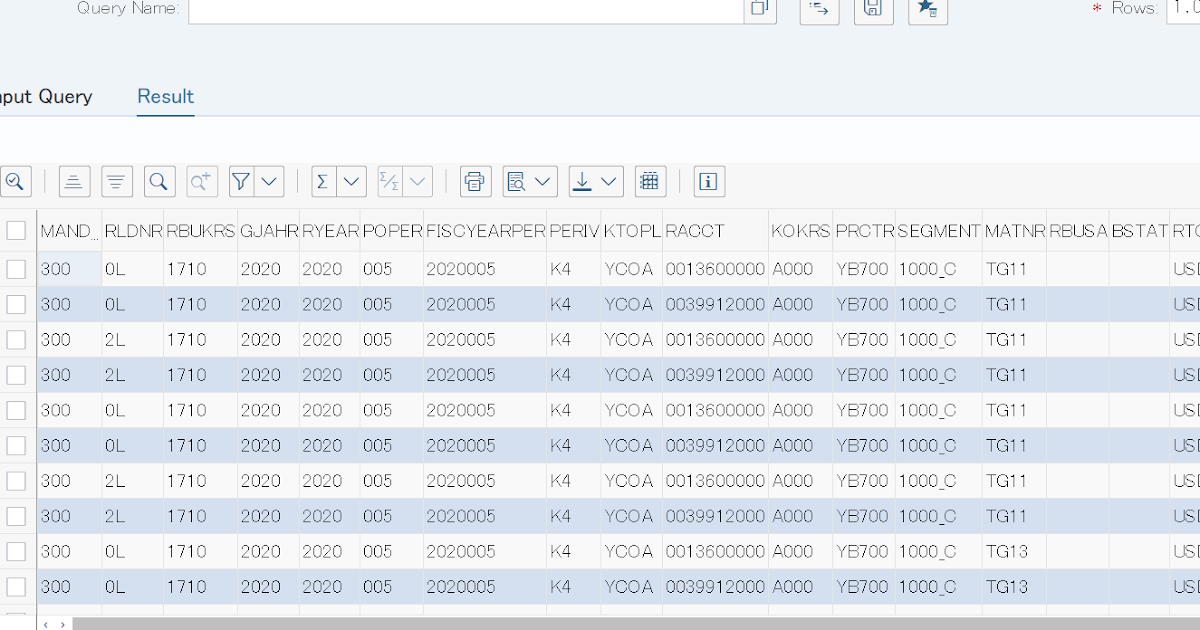
Task: Tick the checkbox on the TG13 row
Action: point(16,551)
